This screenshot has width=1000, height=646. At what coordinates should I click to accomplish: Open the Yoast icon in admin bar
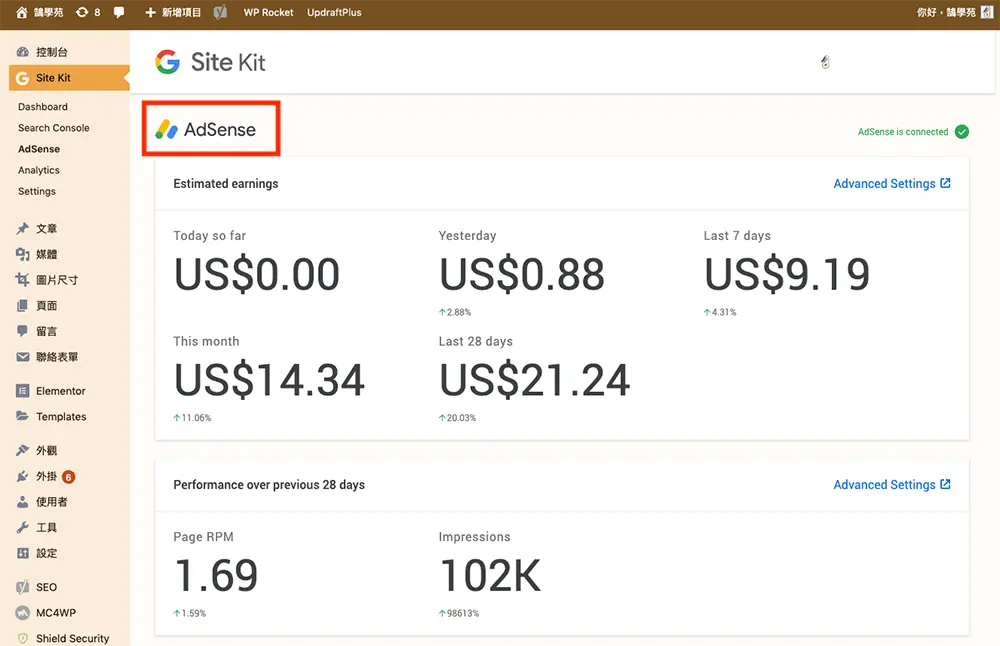220,12
